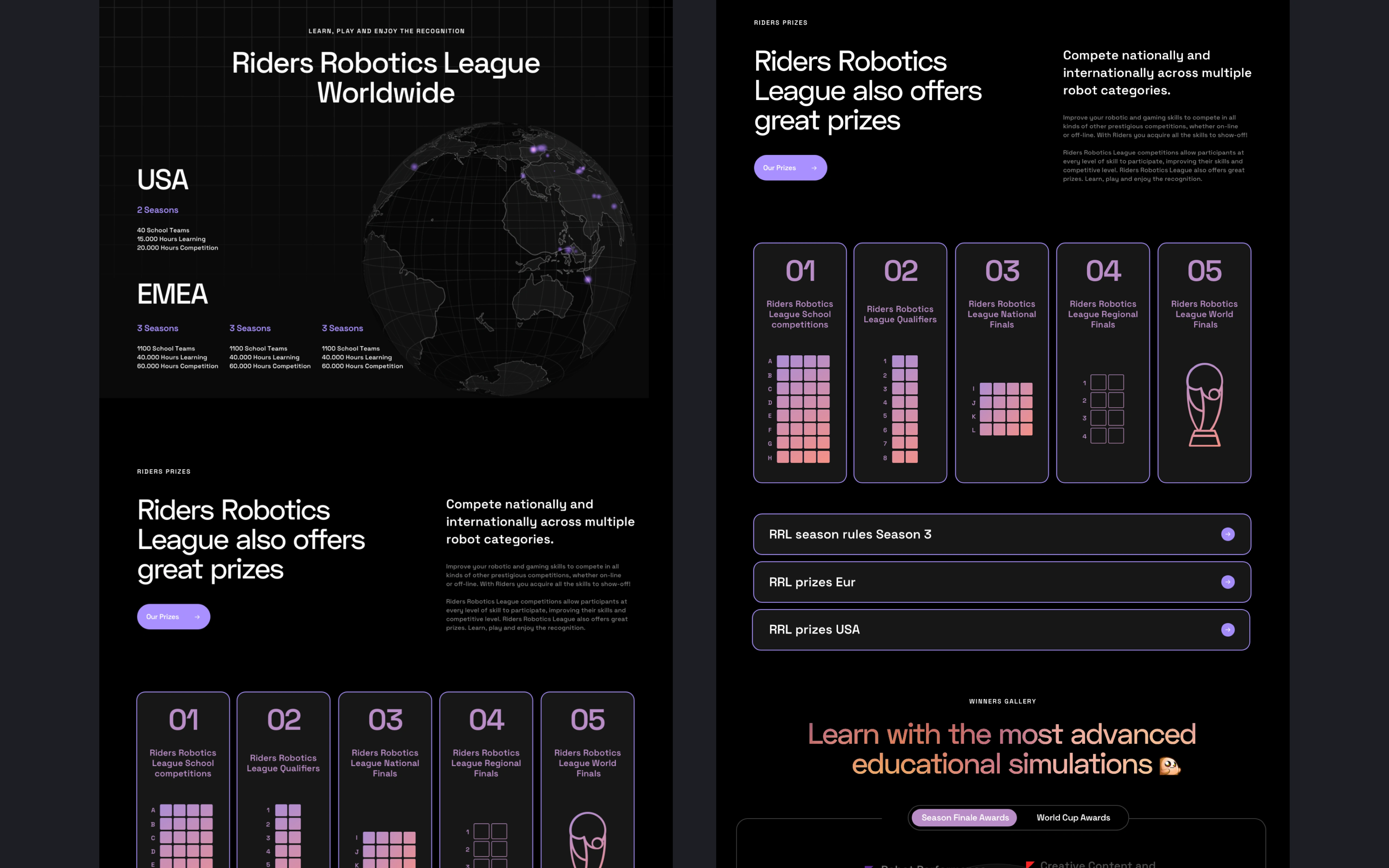
Task: Click the arrow icon in RRL prizes Eur row
Action: [1227, 582]
